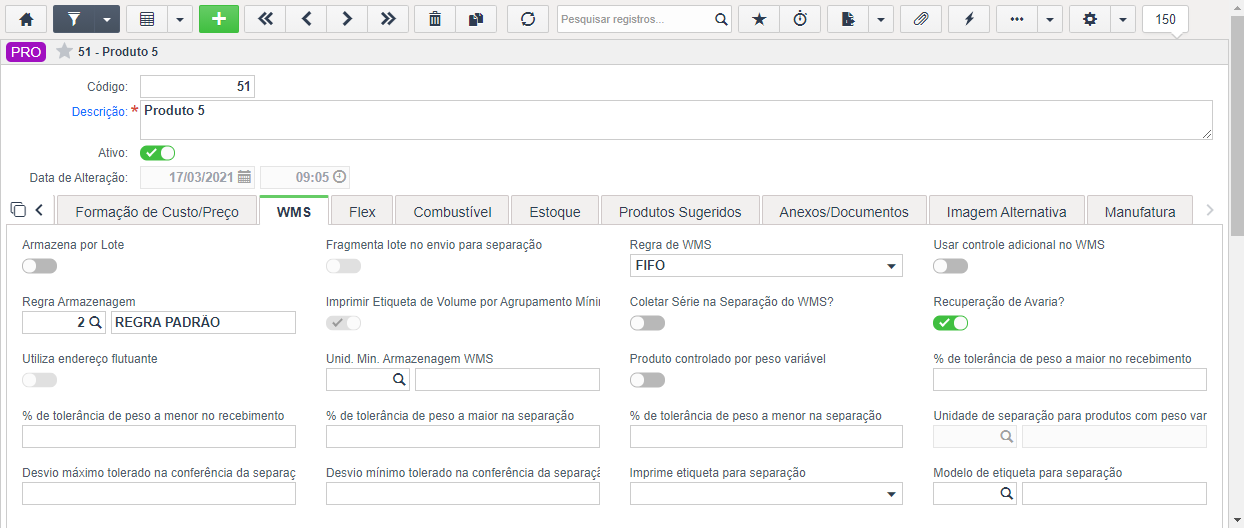Open the Manufatura tab

(x=1140, y=212)
